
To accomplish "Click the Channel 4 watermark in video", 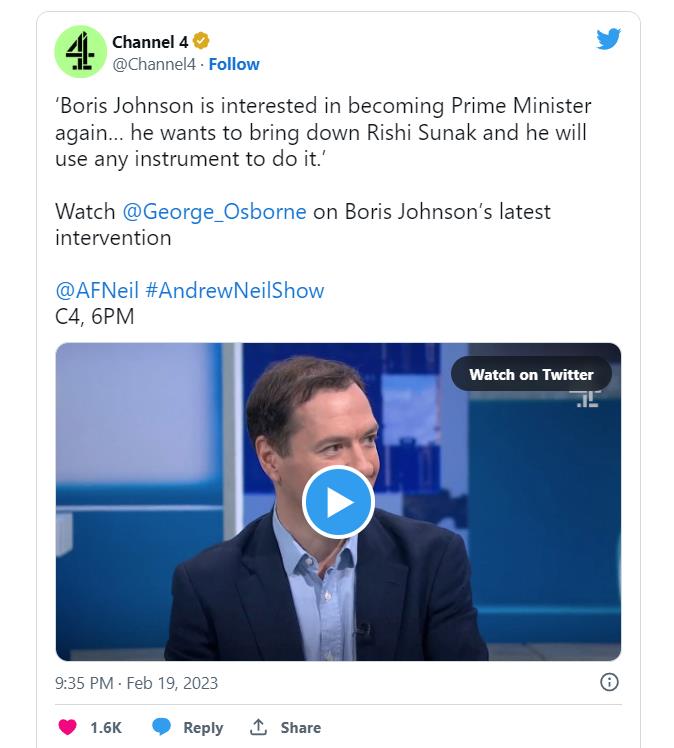I will tap(584, 397).
